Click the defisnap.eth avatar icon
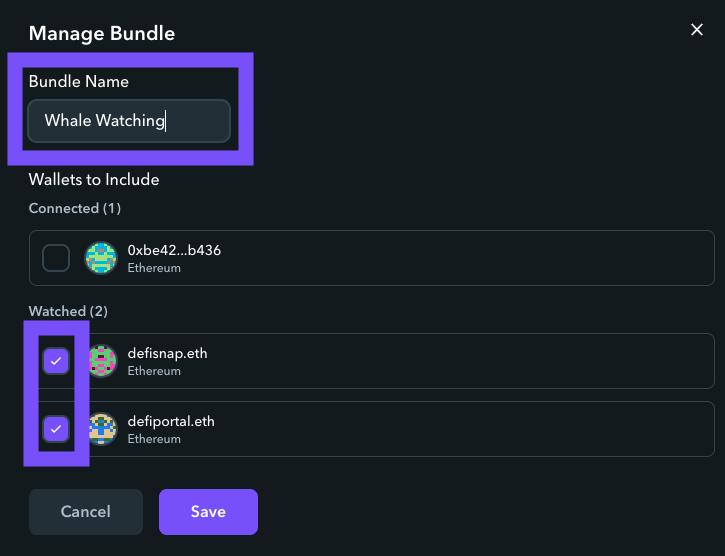The height and width of the screenshot is (556, 725). click(102, 361)
